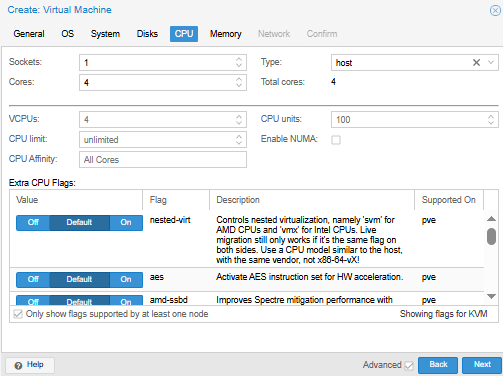This screenshot has width=503, height=376.
Task: Select the amd-ssbd flag name
Action: click(x=169, y=300)
